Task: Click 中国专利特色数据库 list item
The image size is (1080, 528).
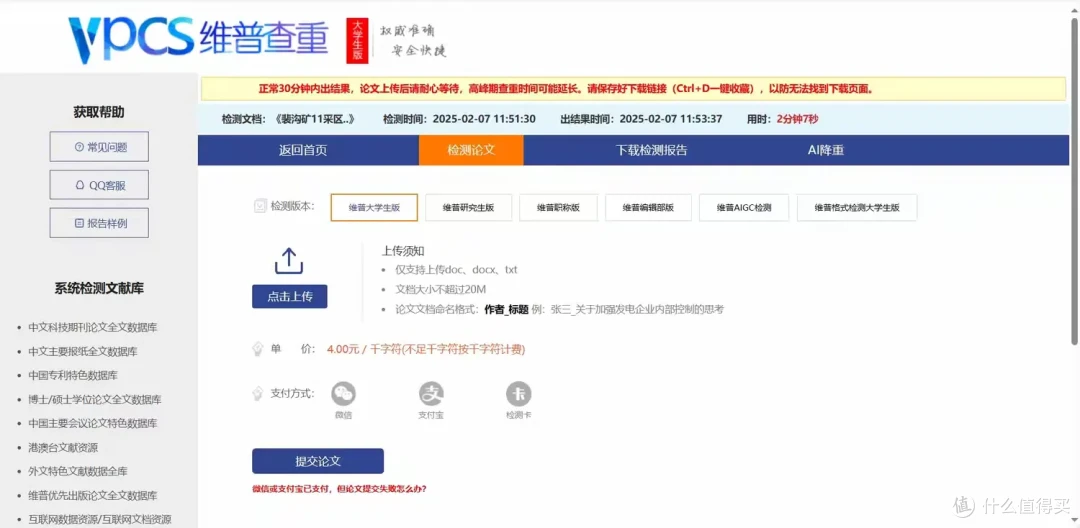Action: 73,375
